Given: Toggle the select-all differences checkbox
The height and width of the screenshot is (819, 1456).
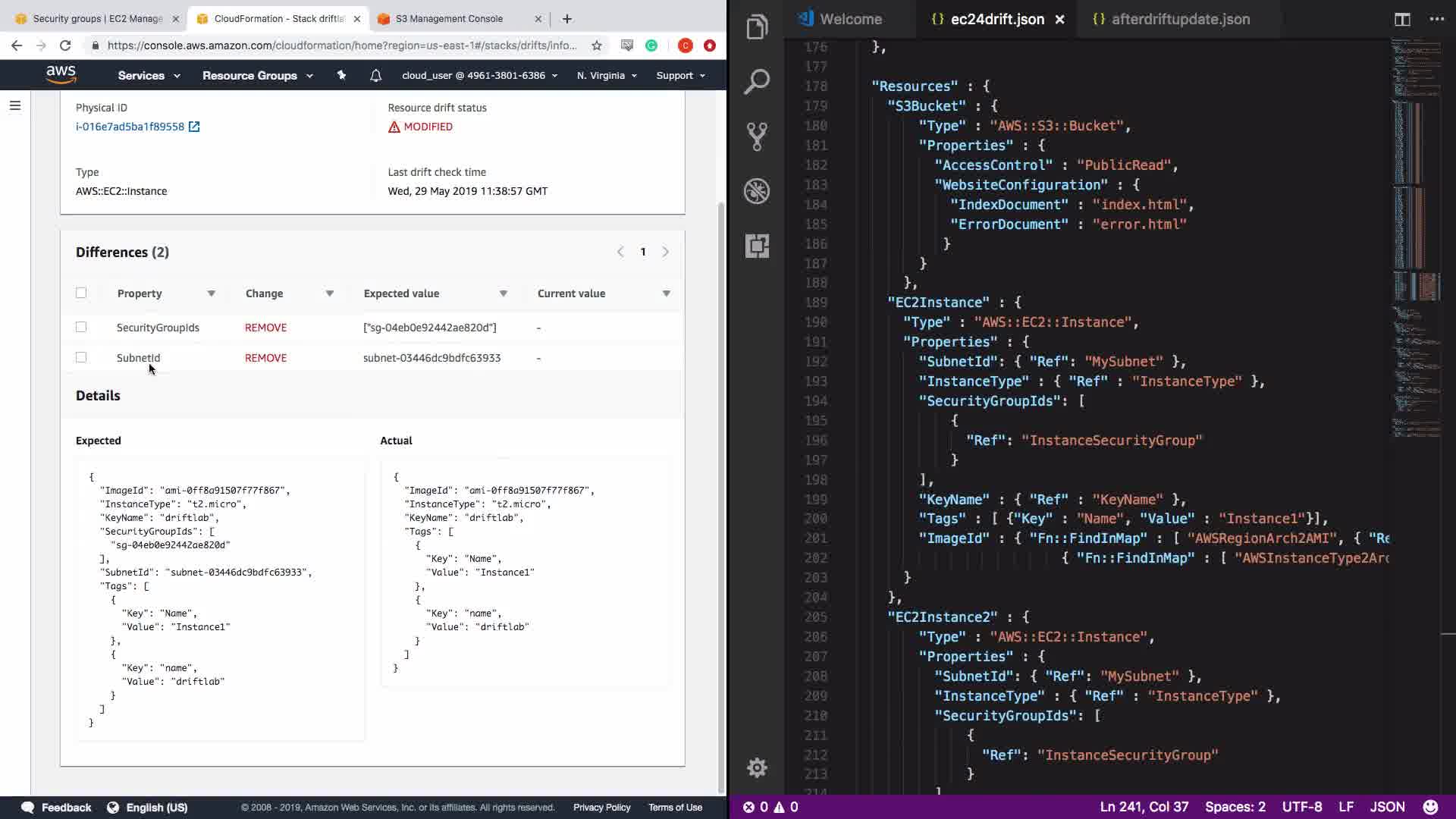Looking at the screenshot, I should point(81,293).
